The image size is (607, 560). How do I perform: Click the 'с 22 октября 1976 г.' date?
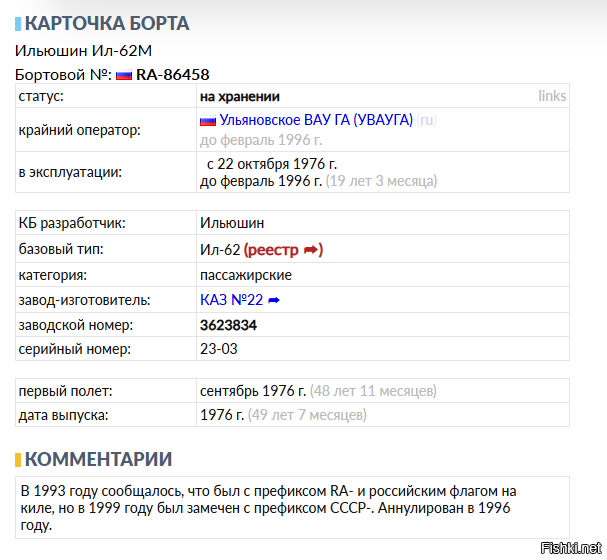272,164
